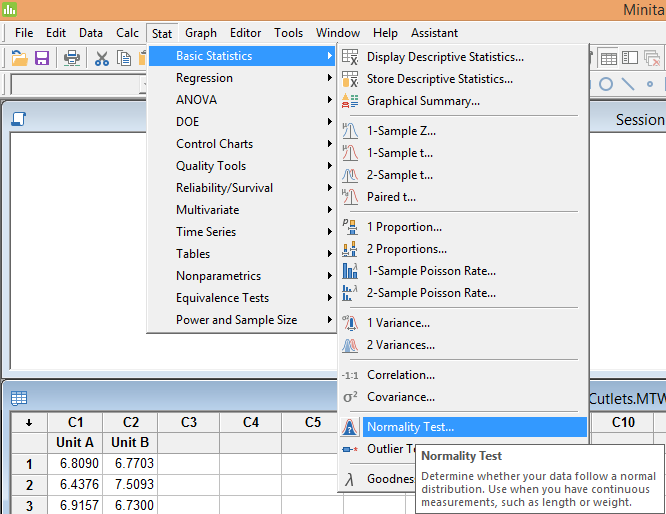Expand the Regression submenu

pos(241,78)
